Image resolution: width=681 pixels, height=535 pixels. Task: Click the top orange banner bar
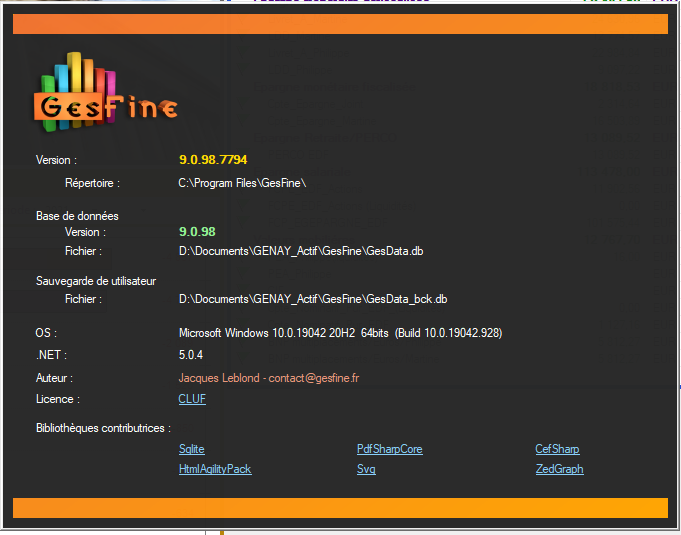(340, 24)
